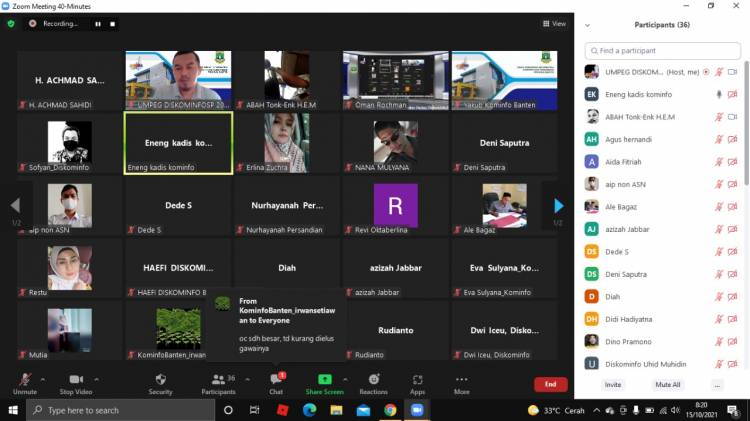Click the green Share Screen icon
The height and width of the screenshot is (421, 750).
[325, 379]
